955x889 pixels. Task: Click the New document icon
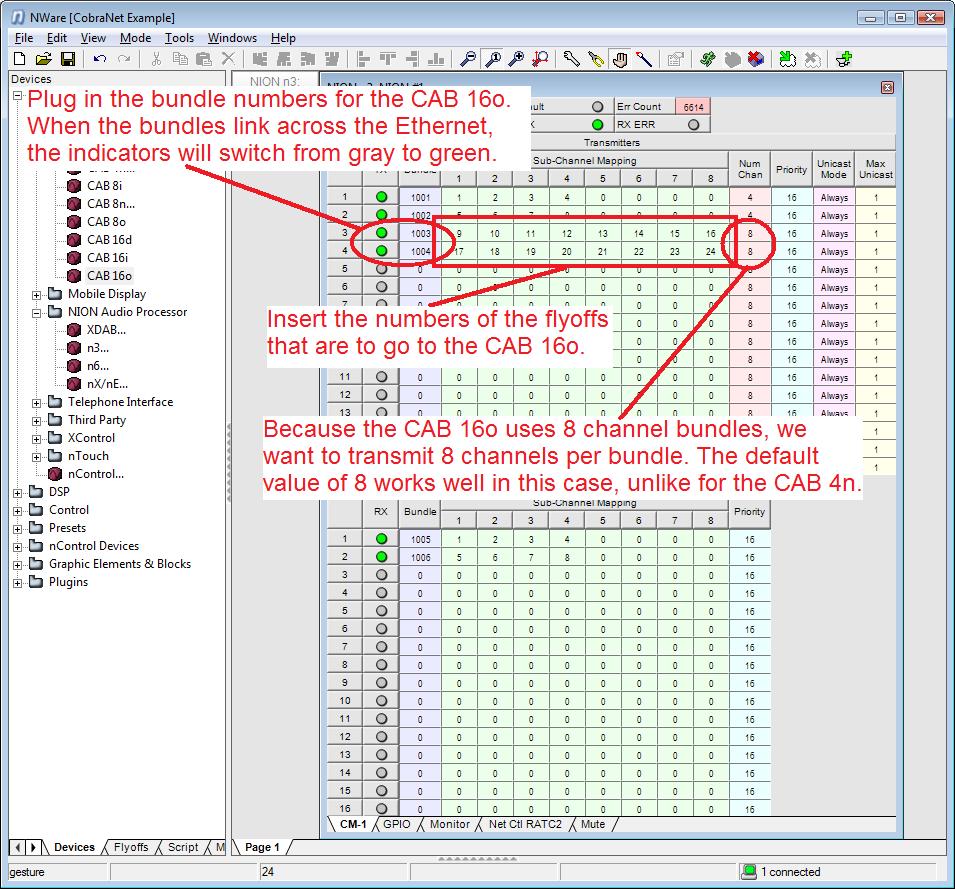(19, 60)
